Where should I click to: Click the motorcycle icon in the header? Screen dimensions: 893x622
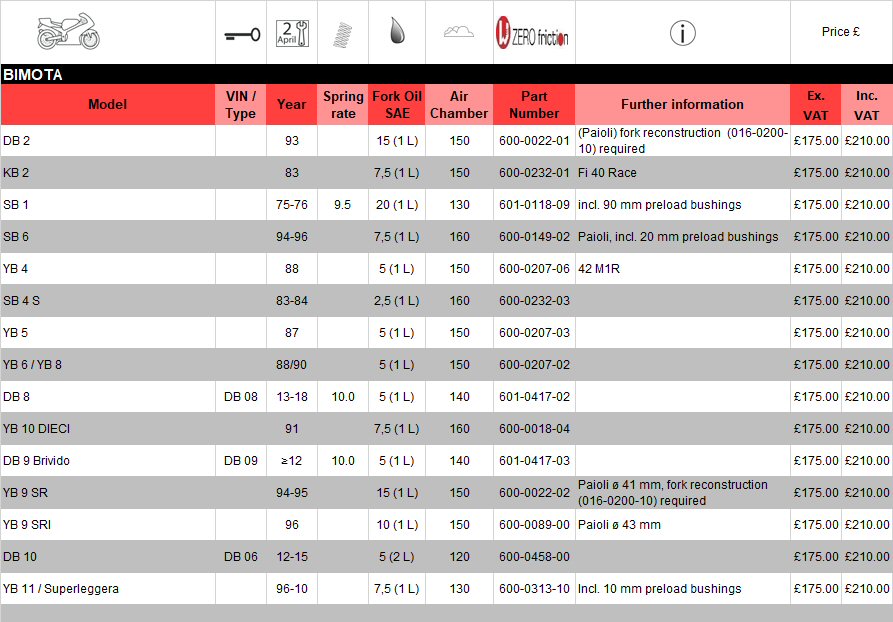click(x=68, y=32)
